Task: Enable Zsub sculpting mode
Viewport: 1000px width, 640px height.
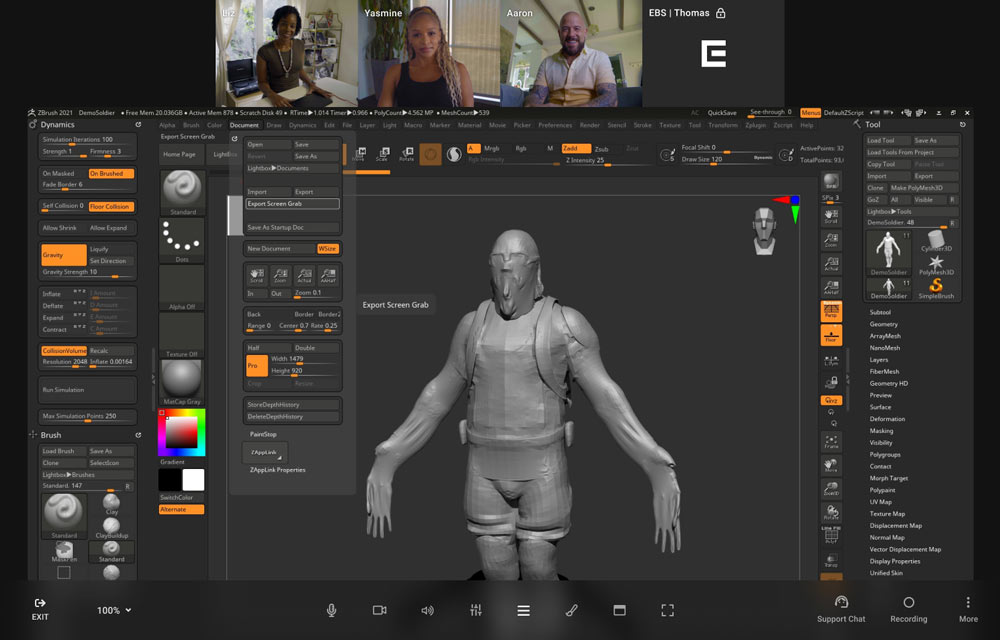Action: (x=600, y=149)
